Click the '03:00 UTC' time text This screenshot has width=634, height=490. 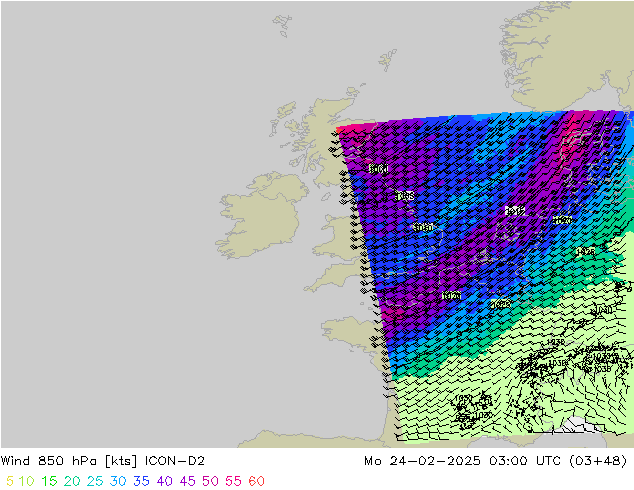coord(523,461)
